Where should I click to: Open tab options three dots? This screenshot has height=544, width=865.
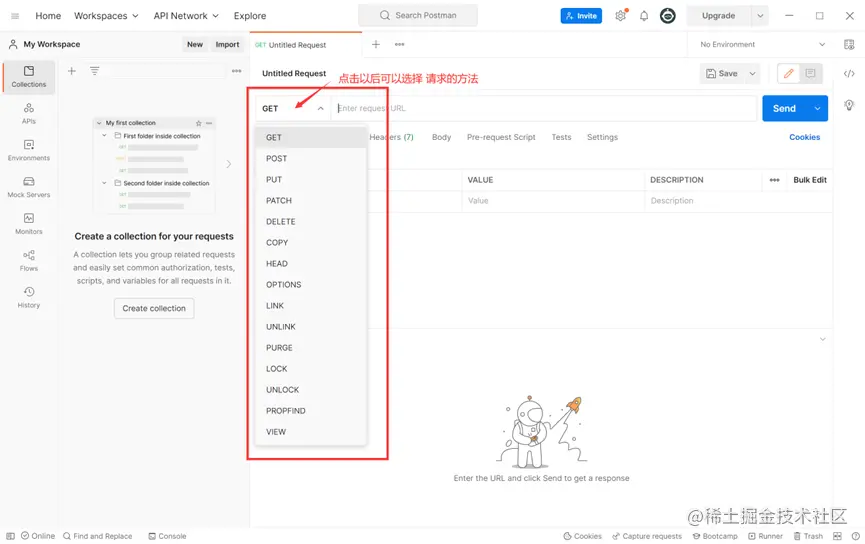tap(399, 44)
